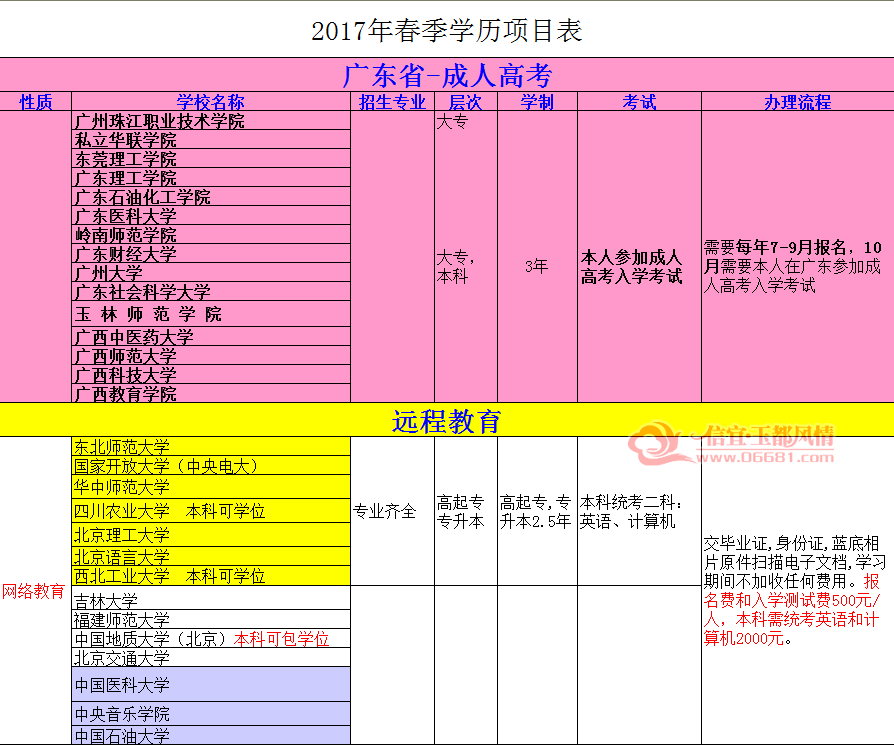894x745 pixels.
Task: Select the "玉林师范学院" cell
Action: click(211, 314)
